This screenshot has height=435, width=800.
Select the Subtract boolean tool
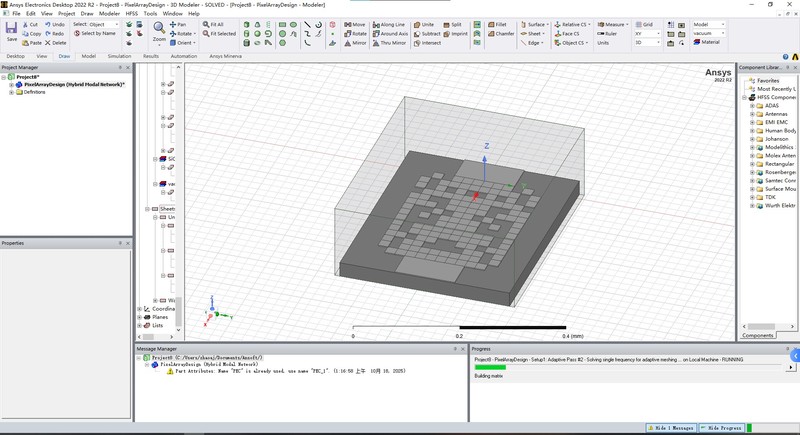[428, 33]
